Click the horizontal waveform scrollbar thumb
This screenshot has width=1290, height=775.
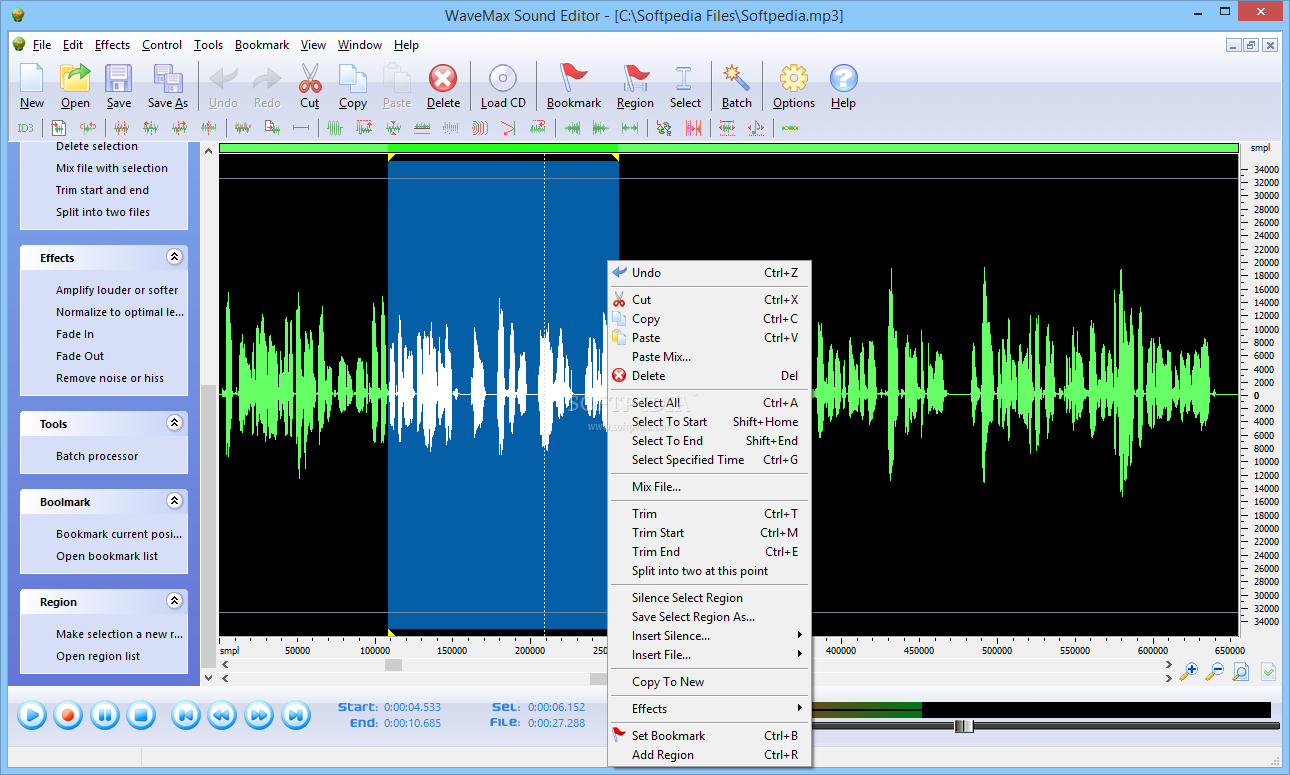(x=394, y=665)
